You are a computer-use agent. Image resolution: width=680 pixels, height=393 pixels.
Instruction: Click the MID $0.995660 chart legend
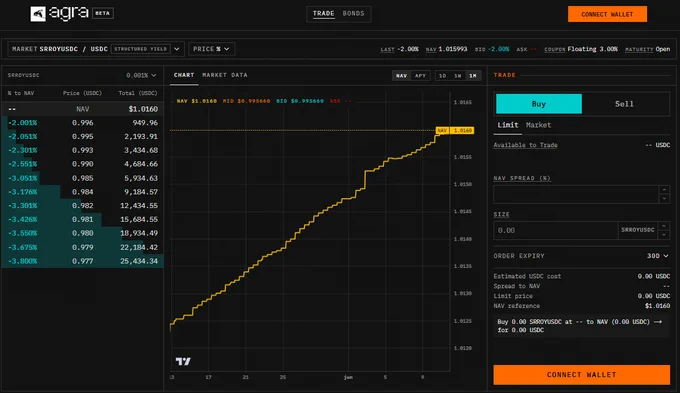coord(246,101)
